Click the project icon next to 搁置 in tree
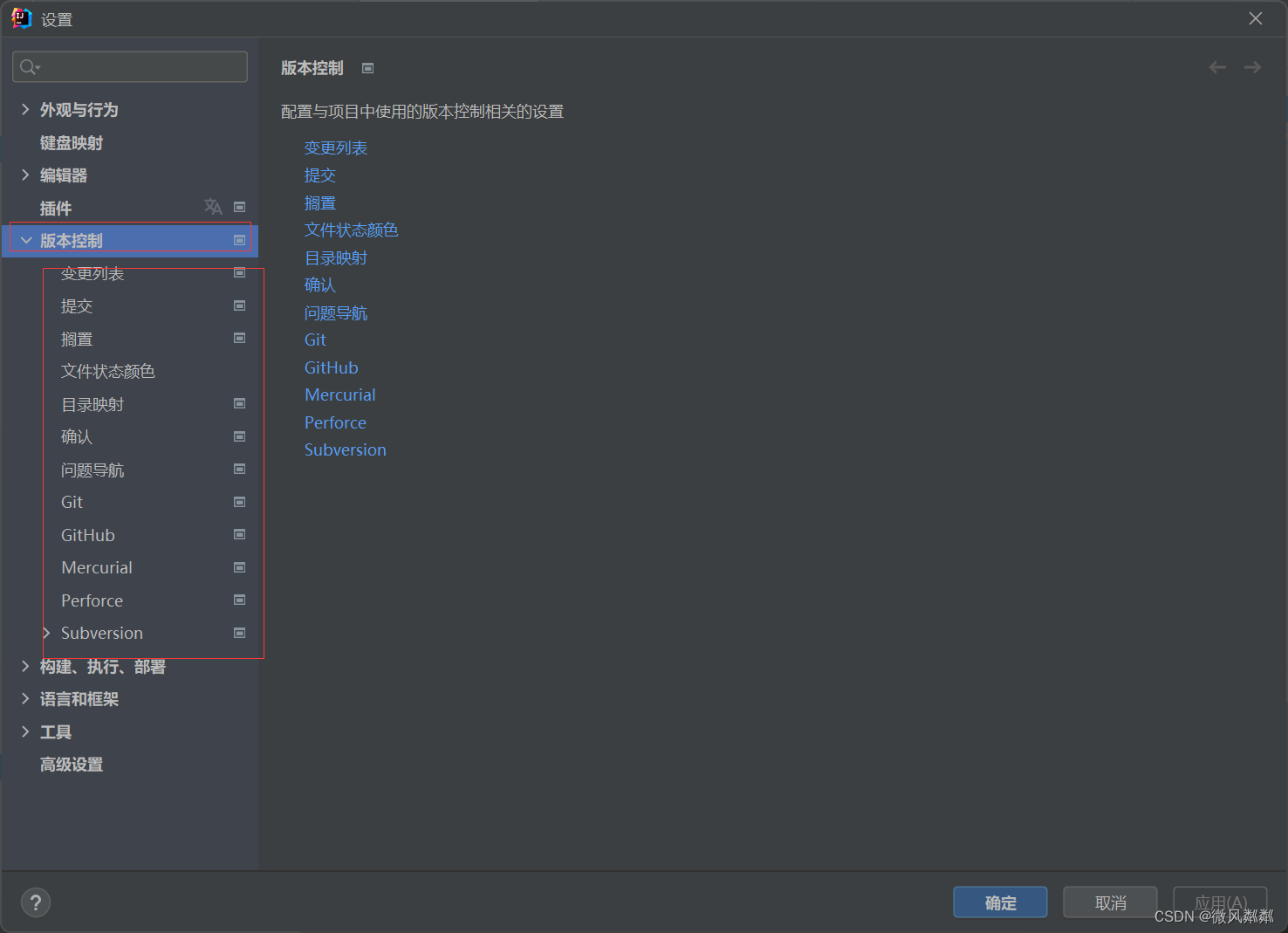The height and width of the screenshot is (933, 1288). (239, 339)
